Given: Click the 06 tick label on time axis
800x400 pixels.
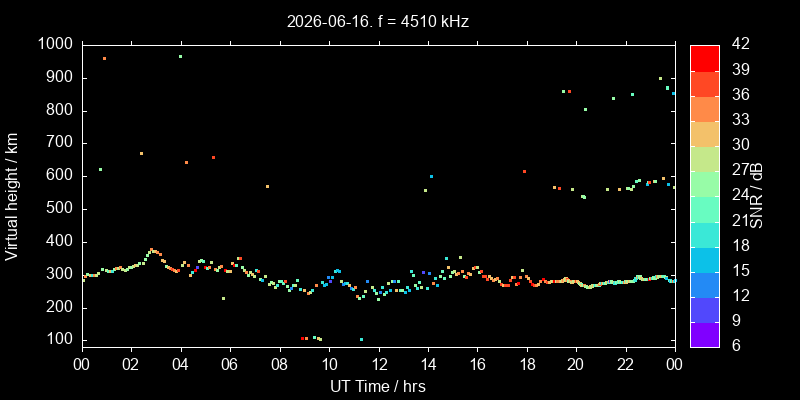Looking at the screenshot, I should point(231,365).
